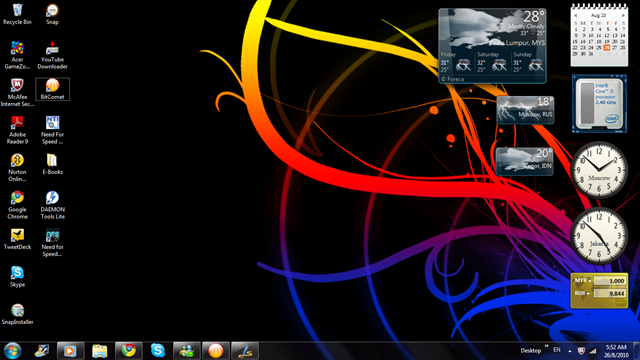Click the Moscow, RUS weather gadget

[x=525, y=110]
